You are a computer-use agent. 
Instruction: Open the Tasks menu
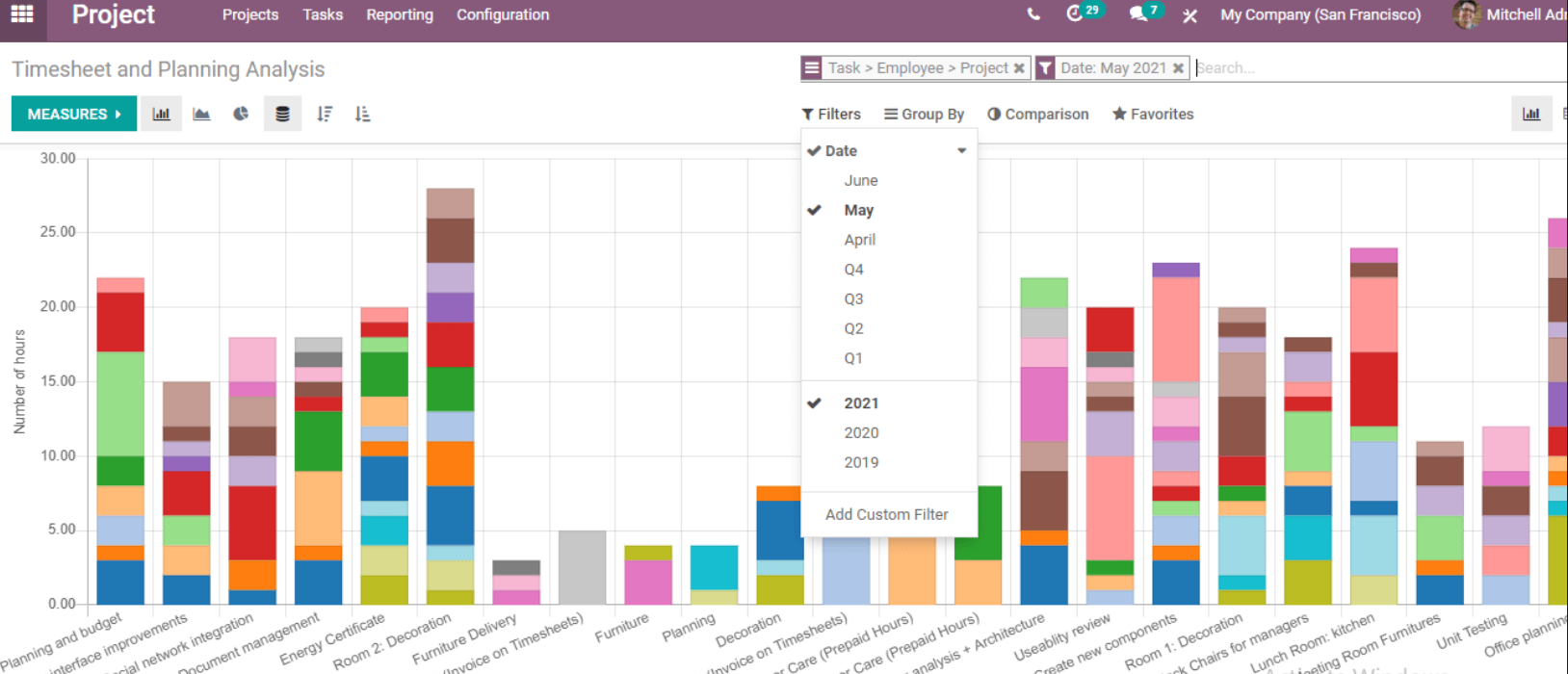(x=323, y=14)
